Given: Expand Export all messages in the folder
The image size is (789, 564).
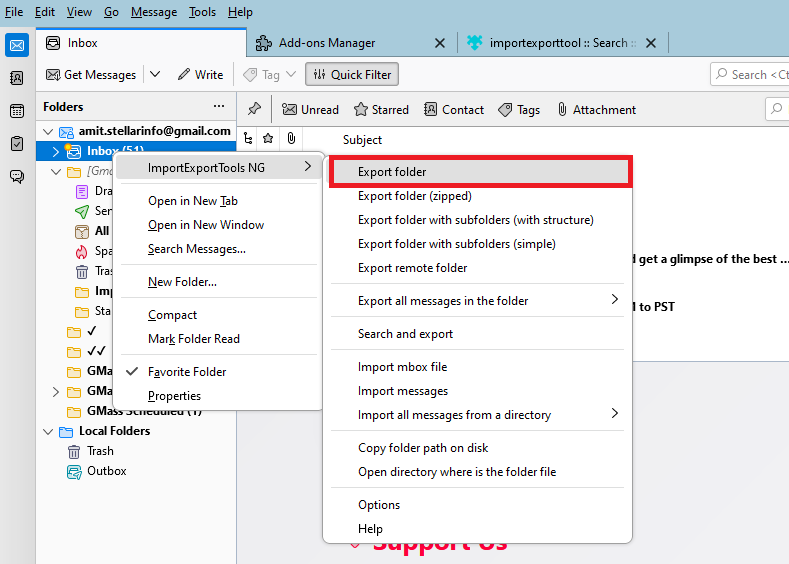Looking at the screenshot, I should pos(477,301).
